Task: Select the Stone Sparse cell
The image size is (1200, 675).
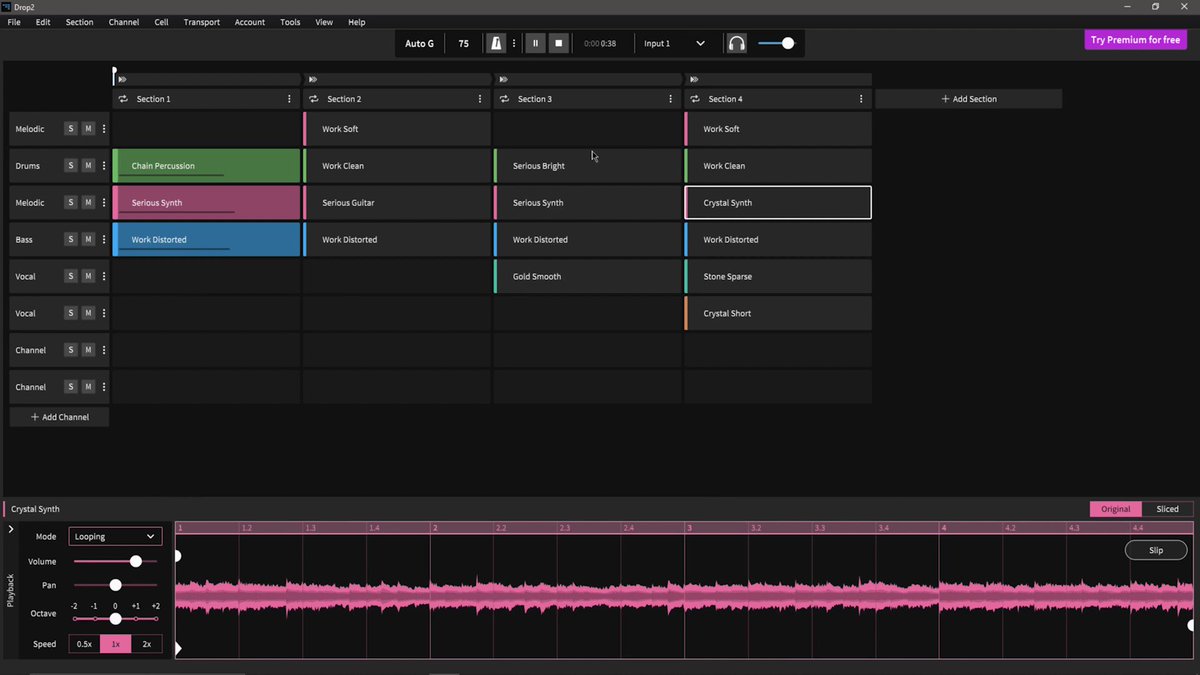Action: 778,276
